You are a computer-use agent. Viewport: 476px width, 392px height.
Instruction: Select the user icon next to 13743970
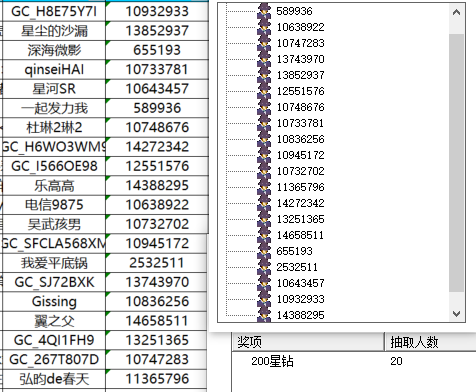264,59
